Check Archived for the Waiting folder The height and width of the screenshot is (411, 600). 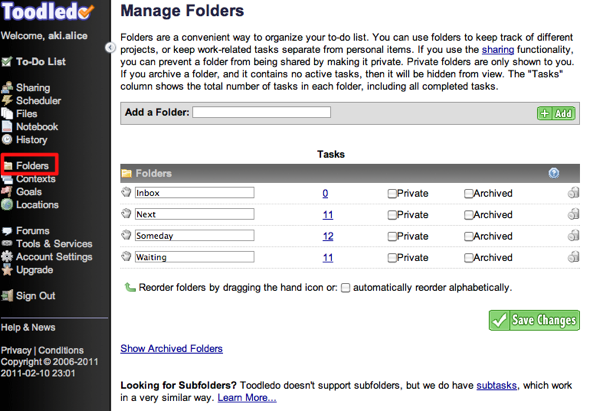coord(468,258)
